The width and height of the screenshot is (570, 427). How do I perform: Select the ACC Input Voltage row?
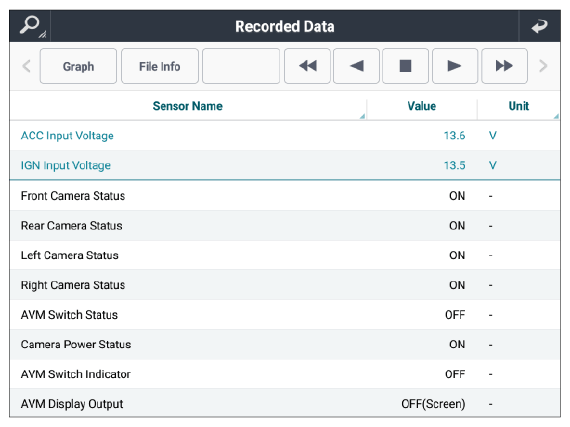pyautogui.click(x=285, y=136)
